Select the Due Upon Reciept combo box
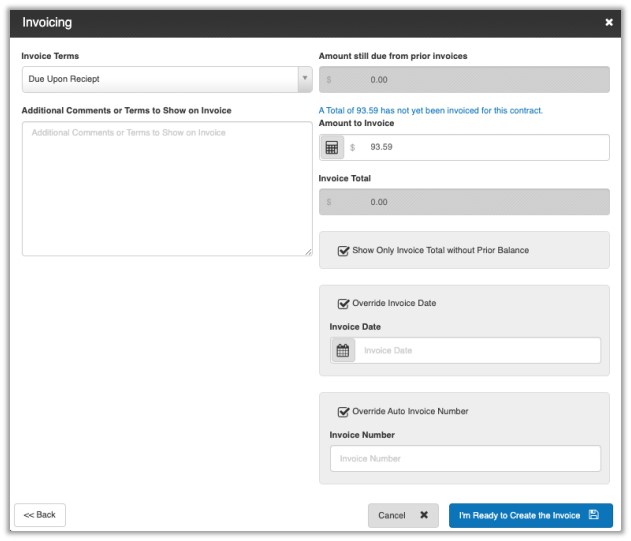This screenshot has height=541, width=631. [160, 79]
